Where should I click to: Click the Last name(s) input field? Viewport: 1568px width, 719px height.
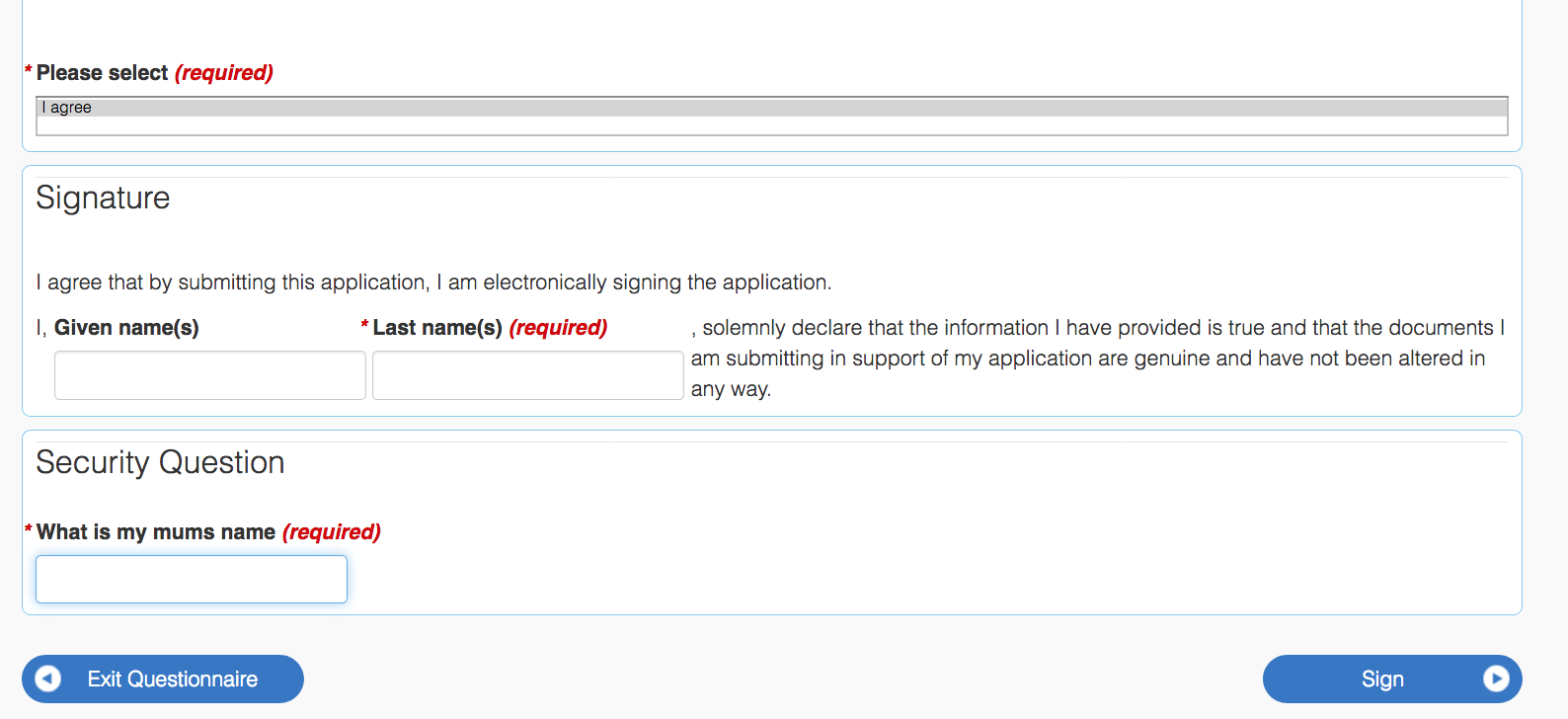pos(528,375)
